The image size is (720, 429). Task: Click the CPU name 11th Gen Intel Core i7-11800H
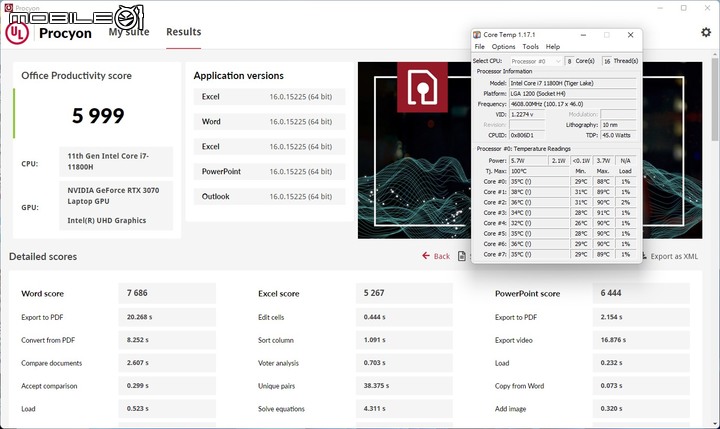pos(108,161)
